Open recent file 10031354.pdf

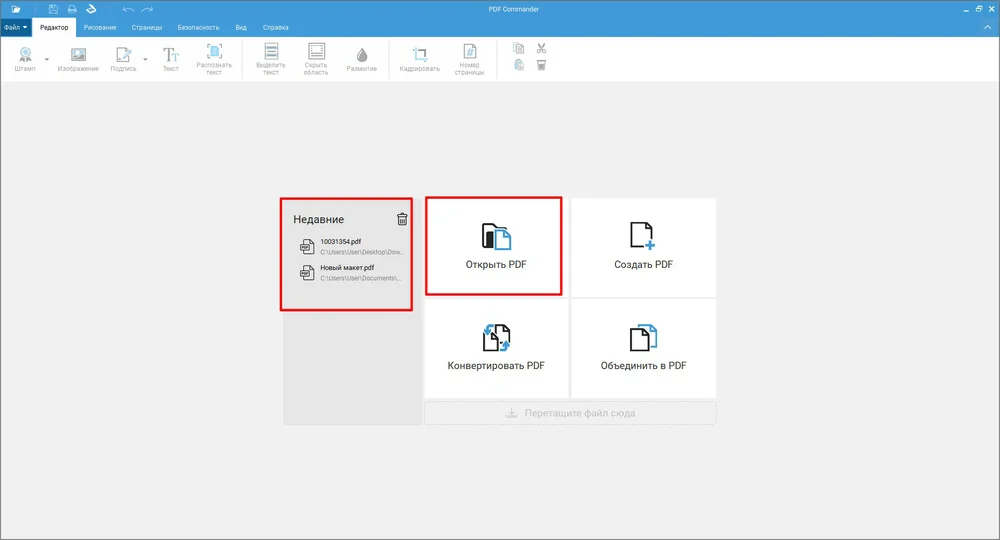pyautogui.click(x=351, y=247)
